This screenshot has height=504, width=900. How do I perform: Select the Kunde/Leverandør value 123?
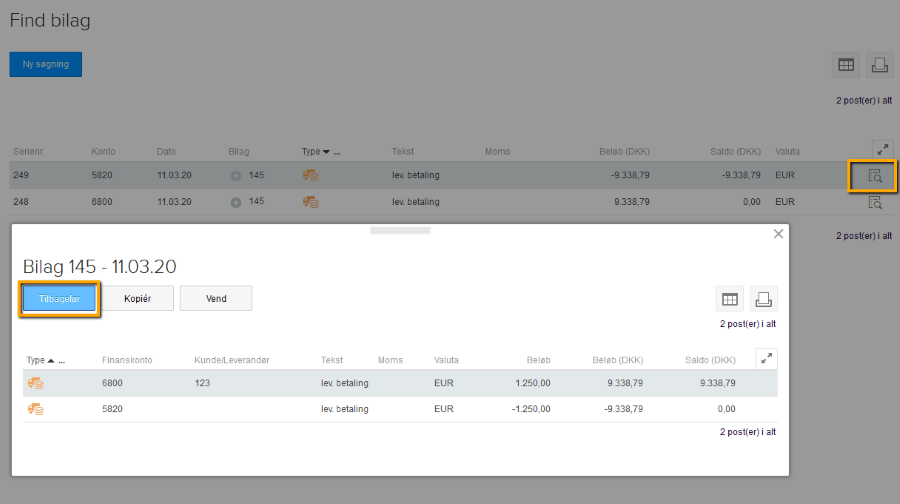click(x=202, y=383)
